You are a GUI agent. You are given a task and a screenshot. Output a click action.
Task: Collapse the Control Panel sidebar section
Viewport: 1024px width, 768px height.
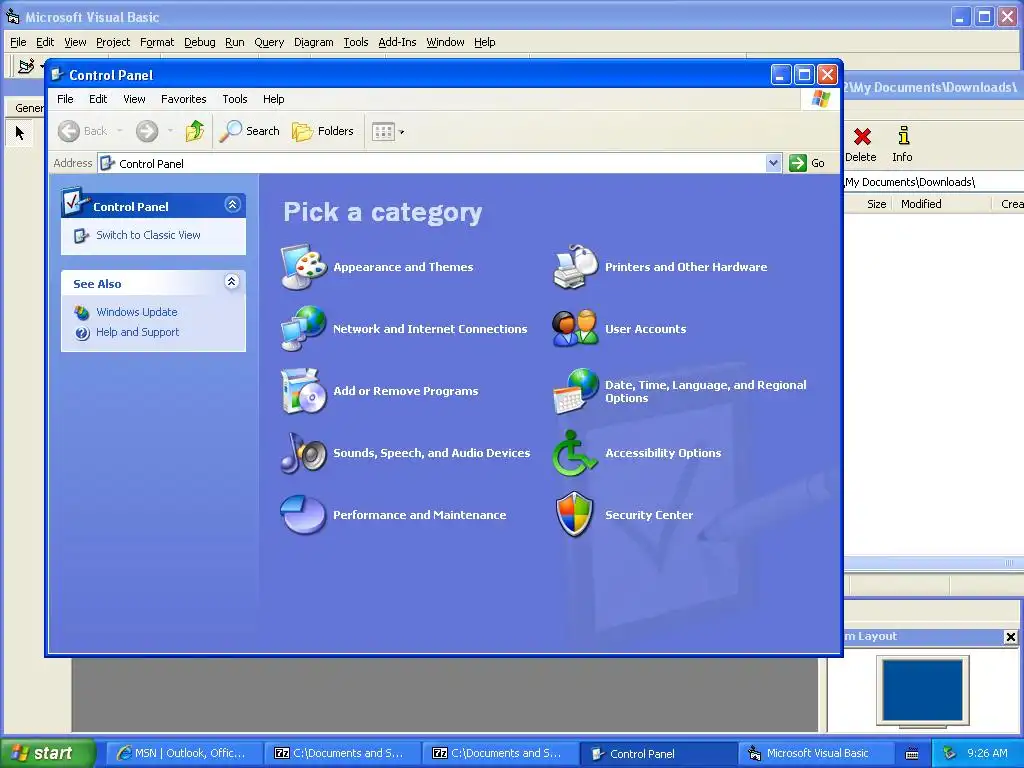coord(232,205)
